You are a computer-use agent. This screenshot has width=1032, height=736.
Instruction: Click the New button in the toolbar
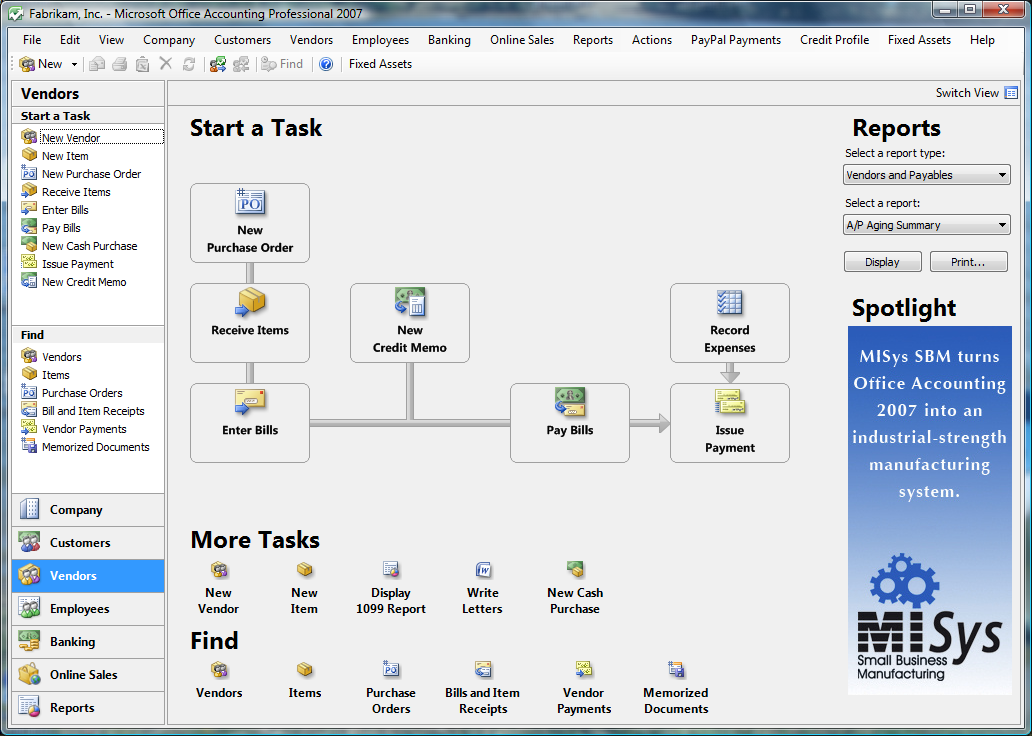(41, 64)
